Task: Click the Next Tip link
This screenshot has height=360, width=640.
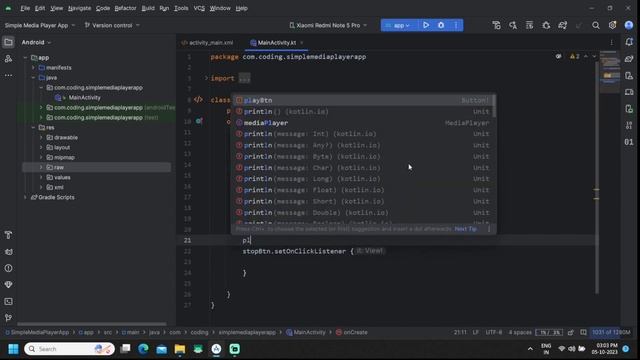Action: coord(466,229)
